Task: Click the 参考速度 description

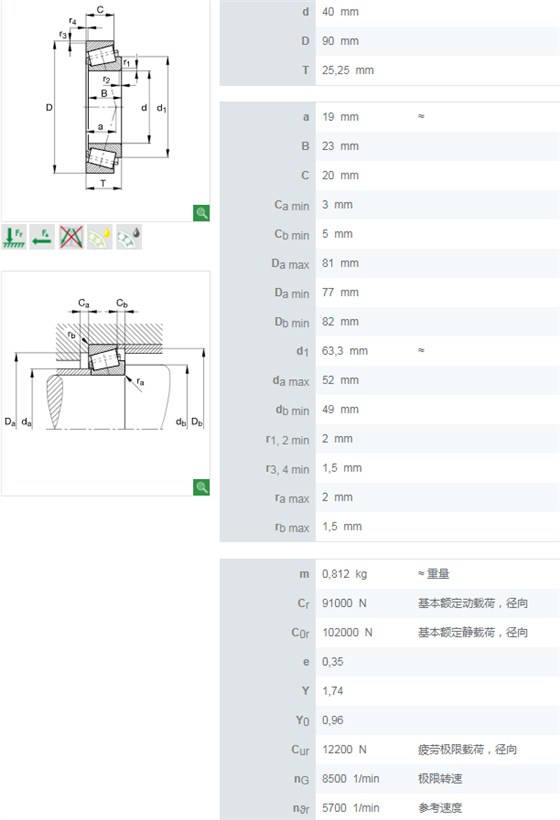Action: pyautogui.click(x=440, y=808)
